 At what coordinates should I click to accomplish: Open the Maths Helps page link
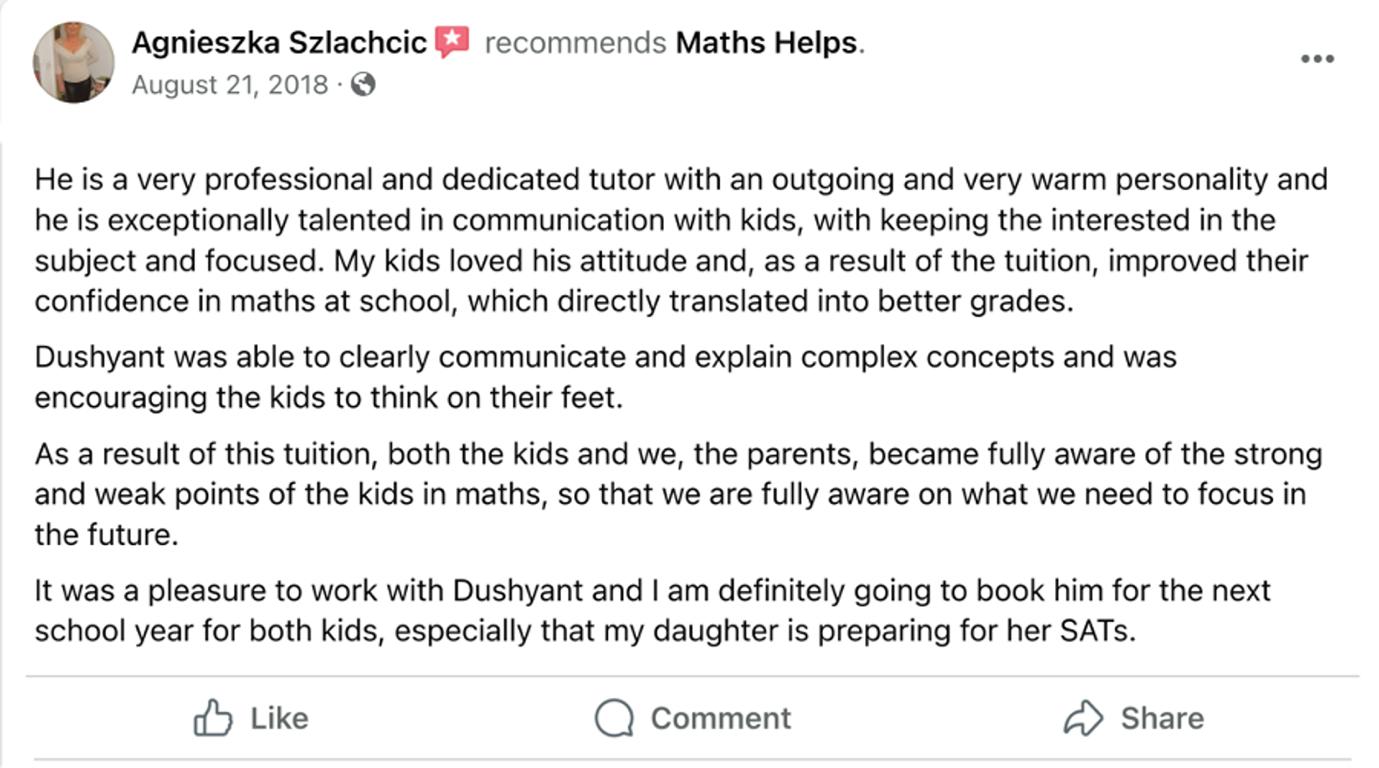(x=766, y=43)
